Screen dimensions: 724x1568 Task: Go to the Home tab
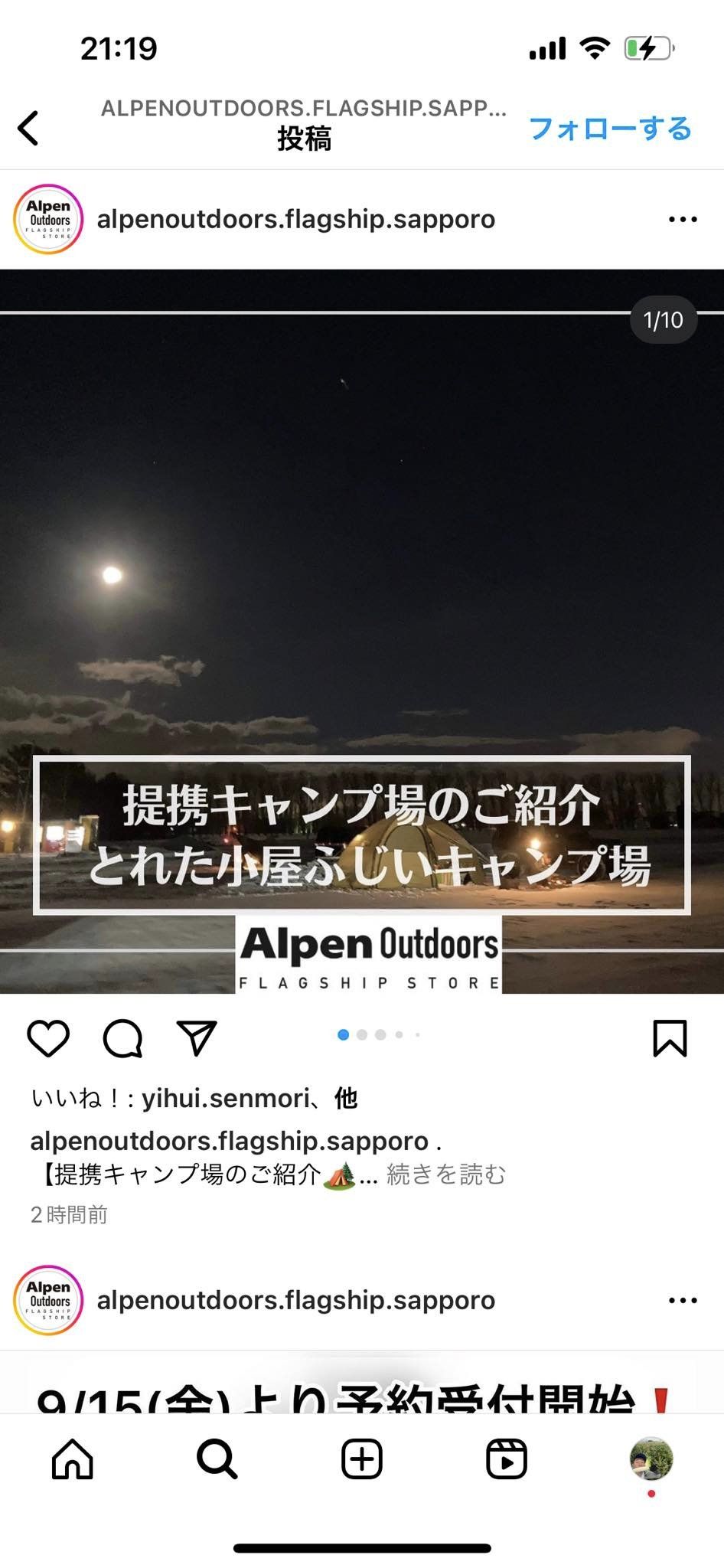pos(73,1459)
